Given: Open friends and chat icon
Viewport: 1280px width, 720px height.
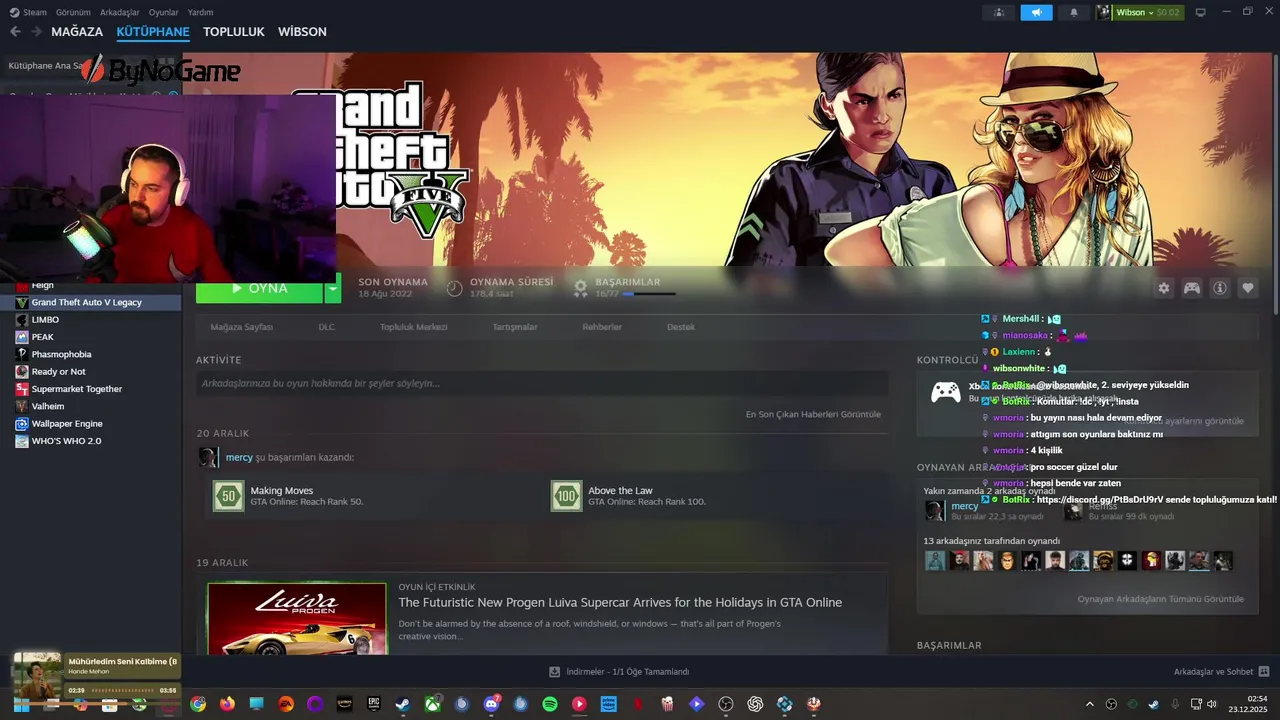Looking at the screenshot, I should (1264, 672).
